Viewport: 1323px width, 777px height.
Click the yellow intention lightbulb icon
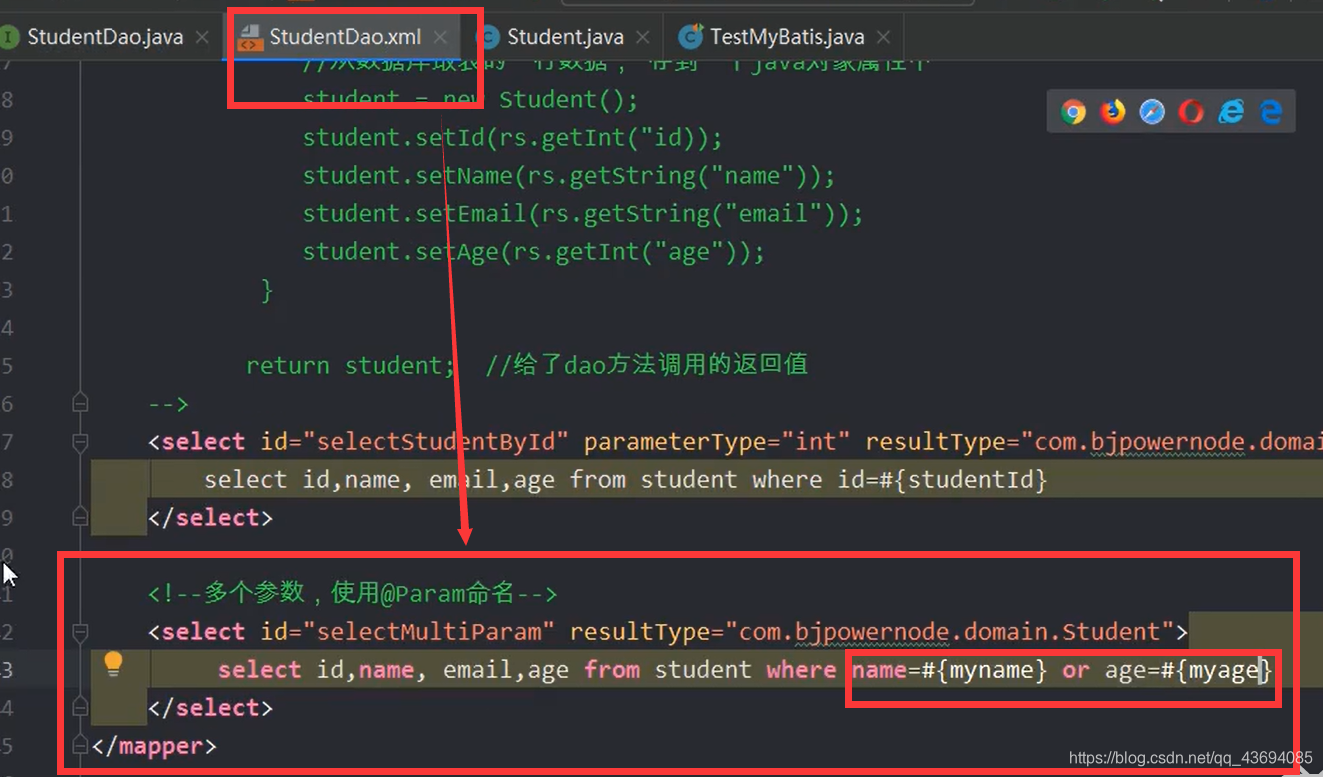(x=113, y=664)
